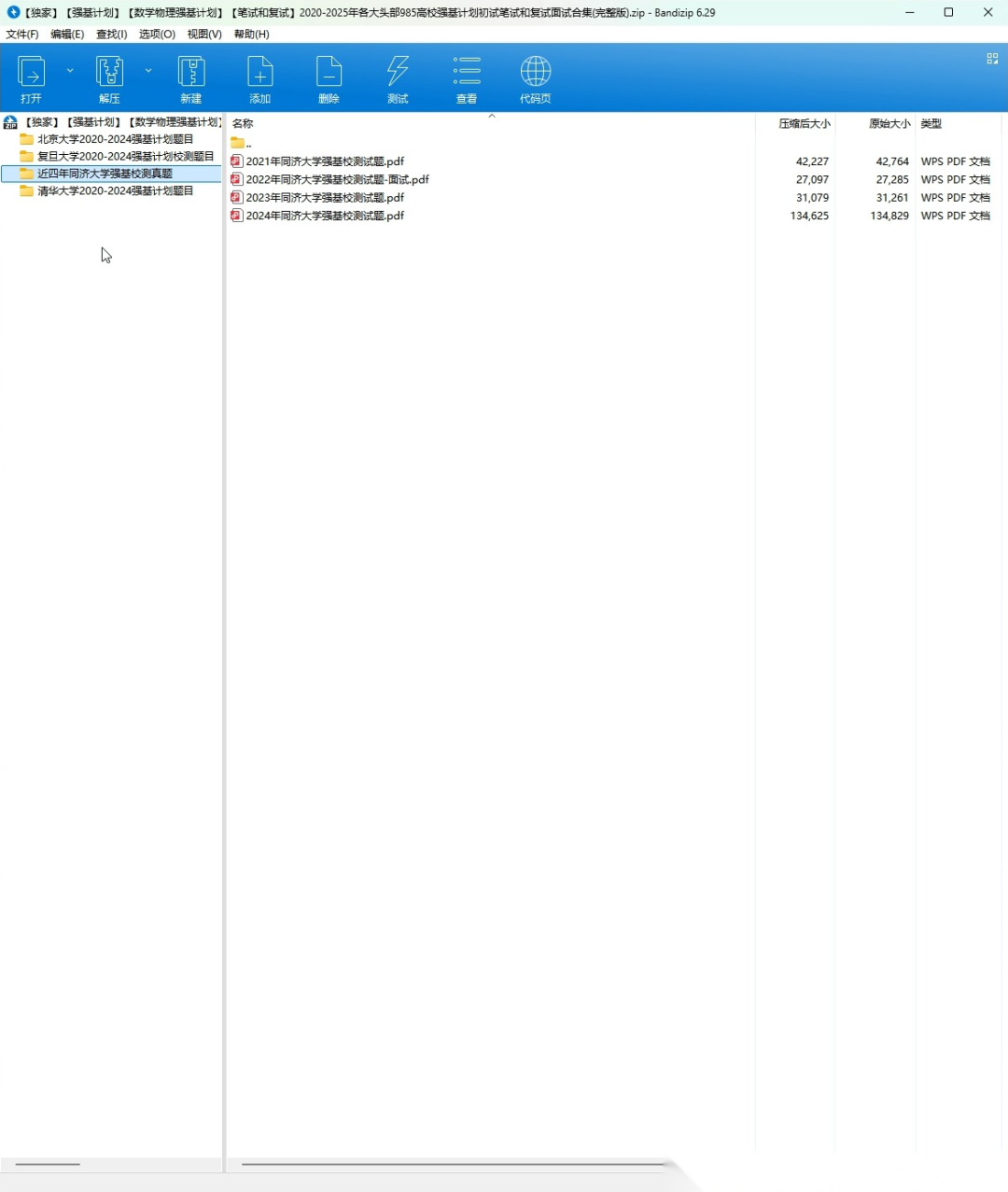Click the View (查看) toolbar icon
1008x1192 pixels.
[467, 73]
